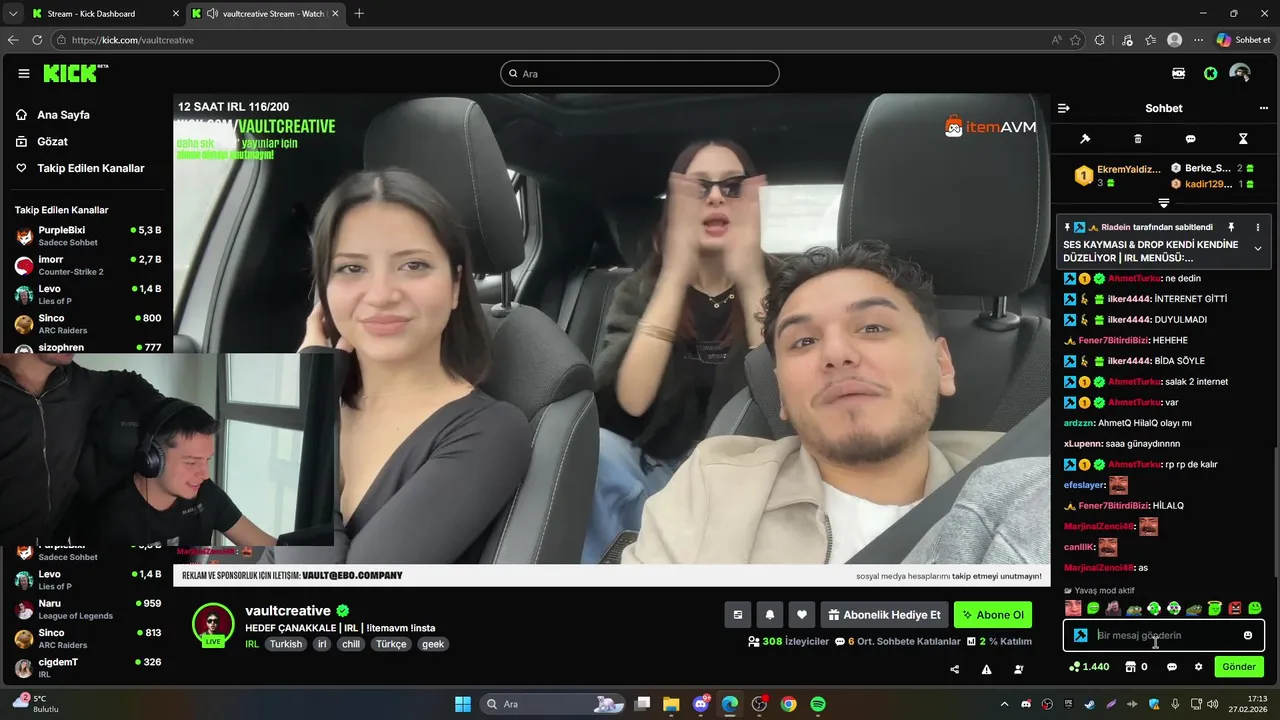Open the emoji picker in message box

pos(1248,635)
